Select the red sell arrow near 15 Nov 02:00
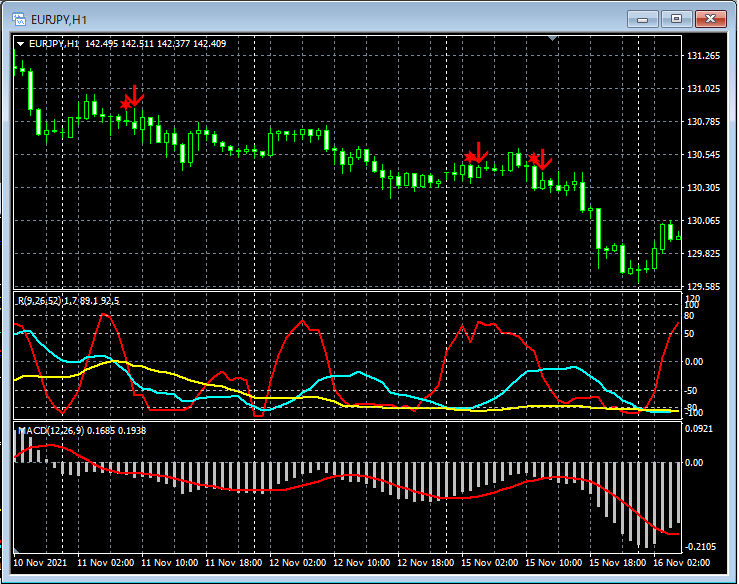 480,151
